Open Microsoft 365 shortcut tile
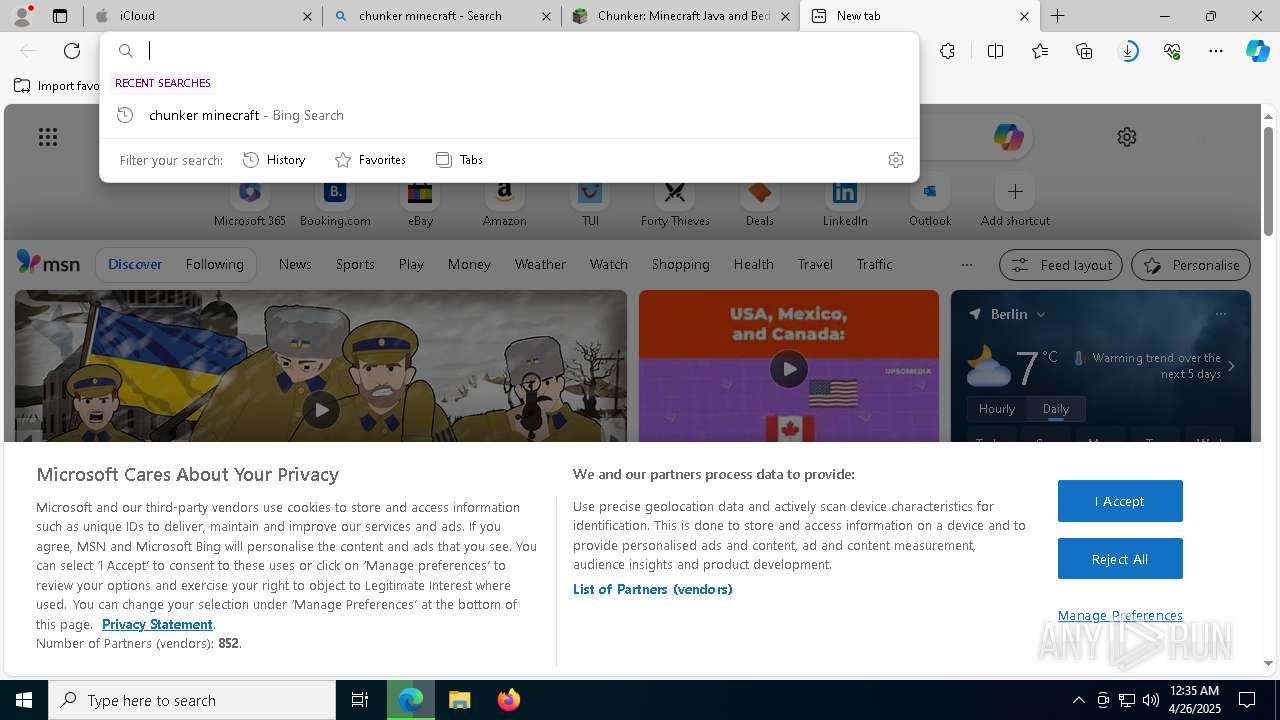Viewport: 1280px width, 720px height. [250, 203]
